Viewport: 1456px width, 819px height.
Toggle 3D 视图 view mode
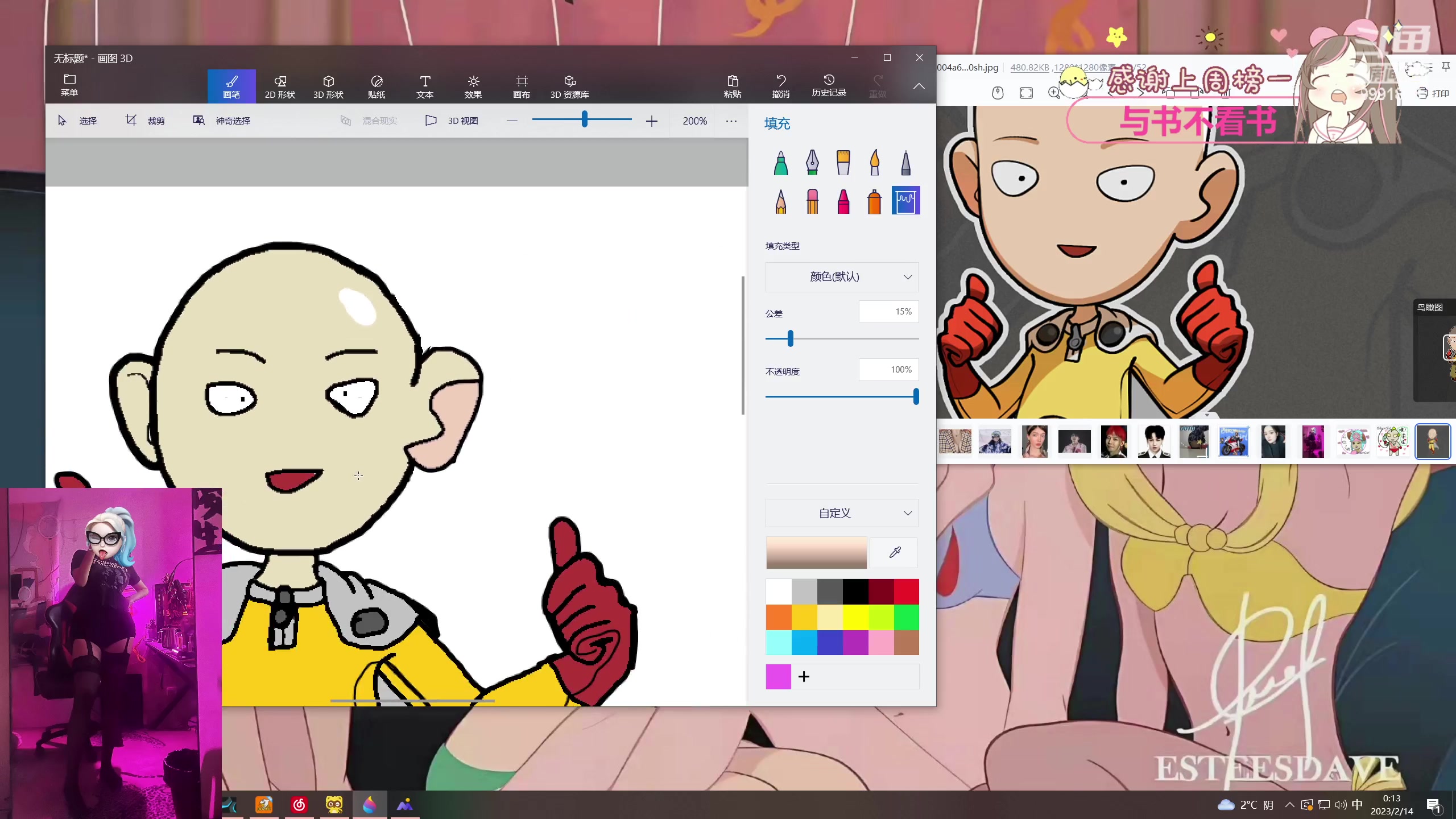(x=452, y=121)
